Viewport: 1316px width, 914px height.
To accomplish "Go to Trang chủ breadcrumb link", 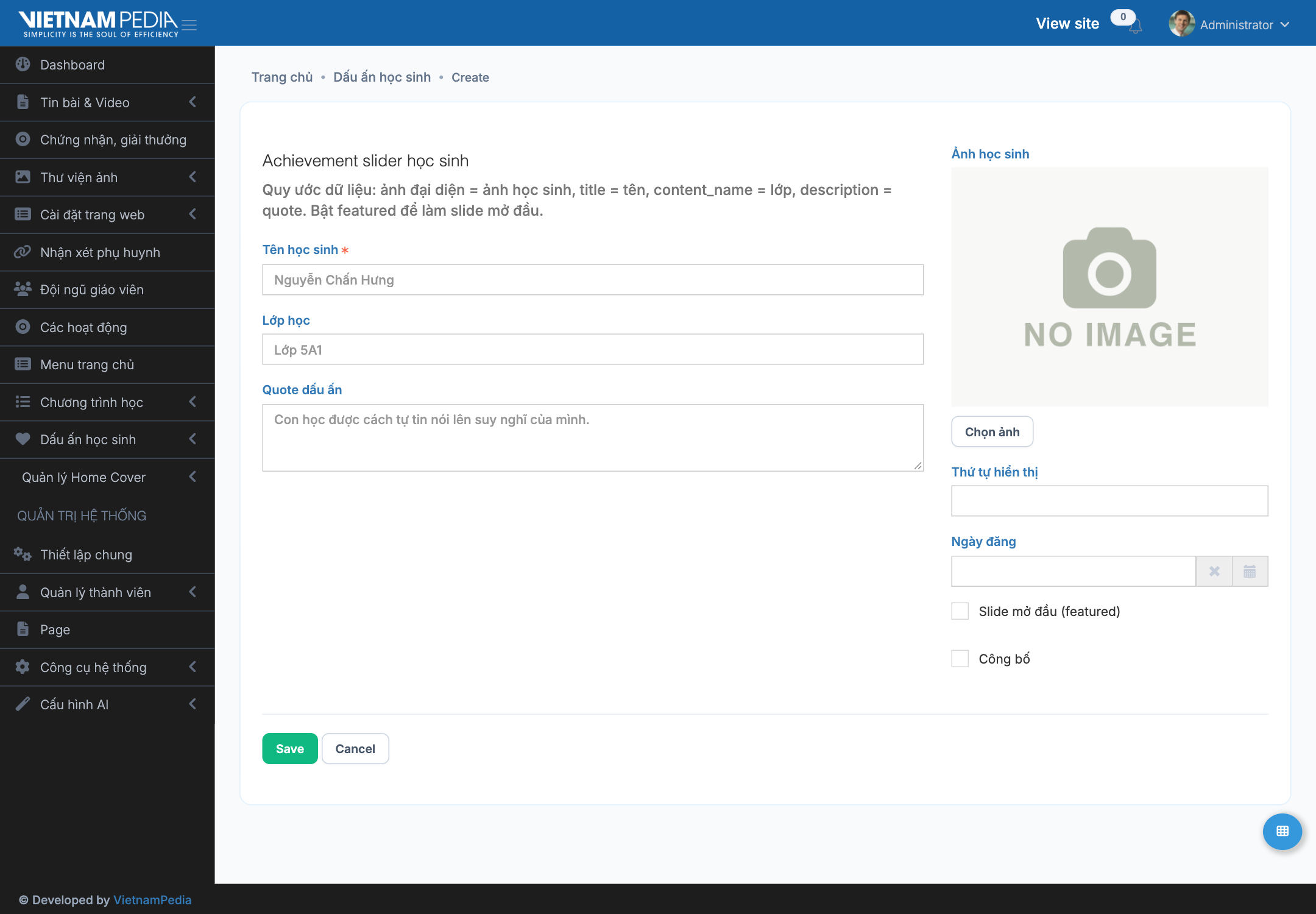I will click(282, 77).
